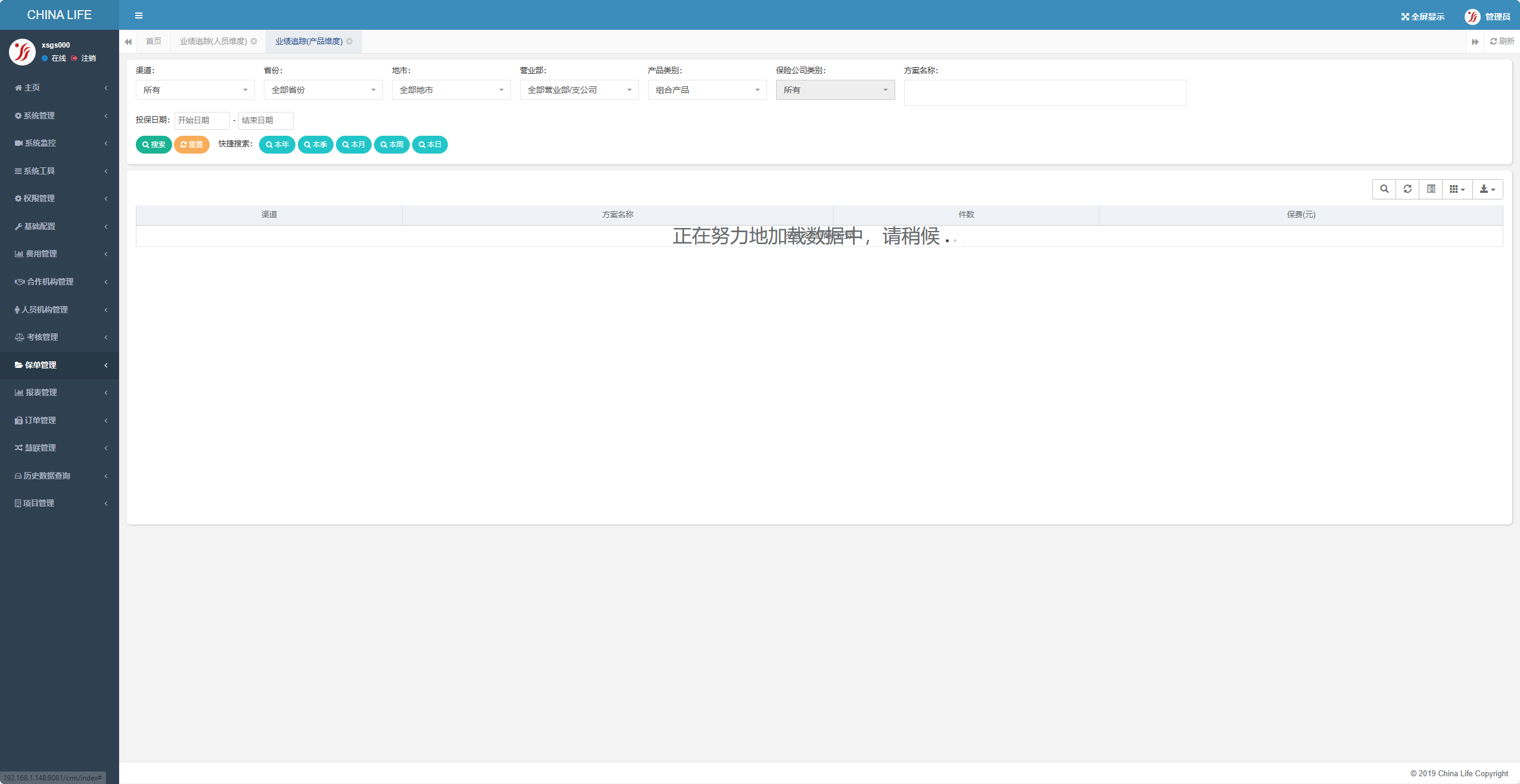Click the sidebar user avatar logo
Screen dimensions: 1520x784
[x=22, y=52]
